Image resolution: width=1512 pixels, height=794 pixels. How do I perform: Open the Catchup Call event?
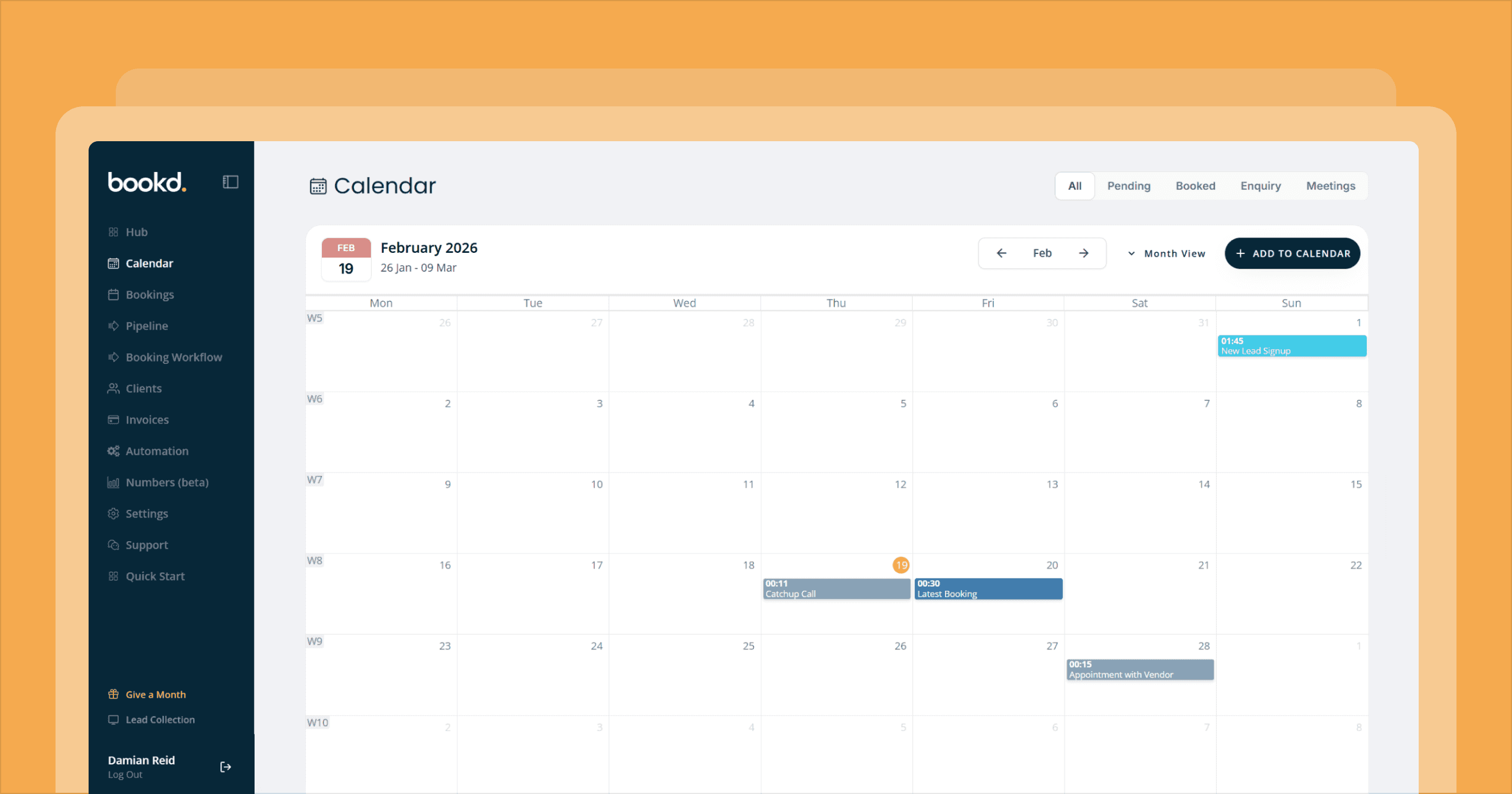click(x=836, y=589)
